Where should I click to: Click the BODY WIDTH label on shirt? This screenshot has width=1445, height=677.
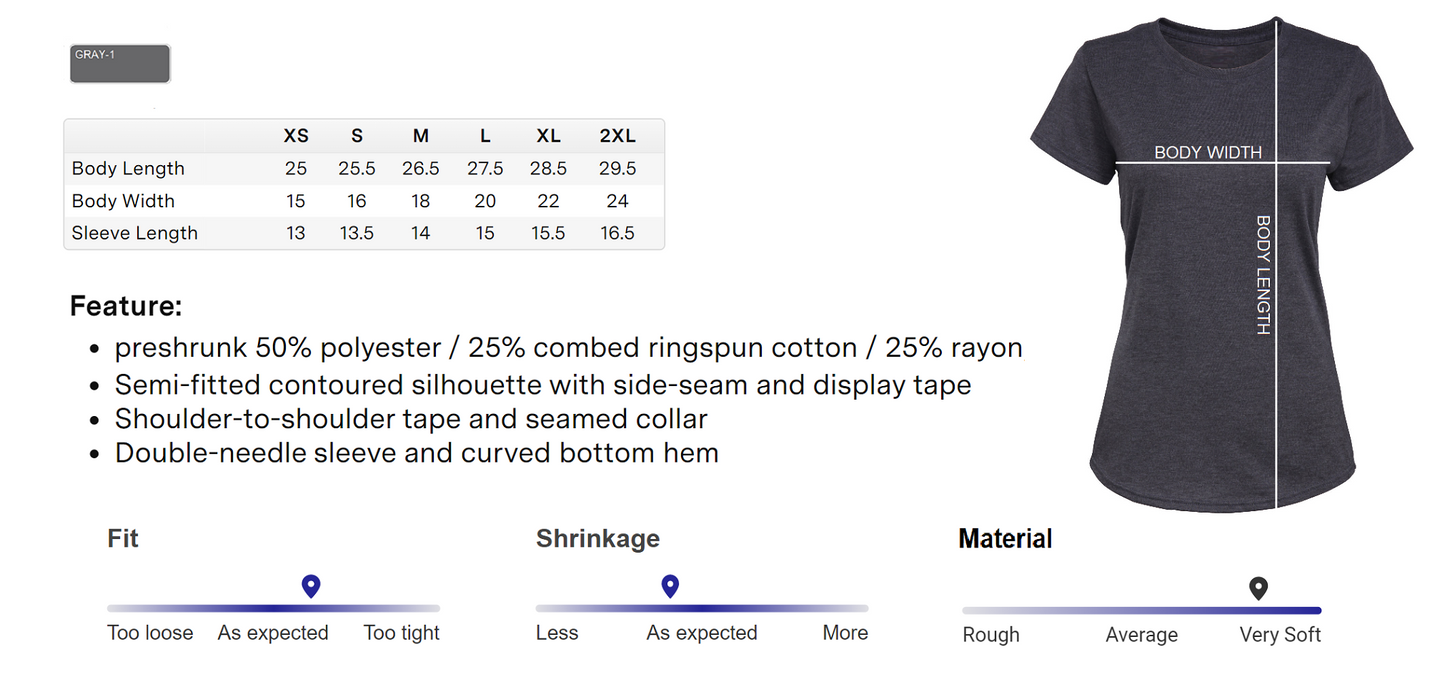click(x=1208, y=153)
